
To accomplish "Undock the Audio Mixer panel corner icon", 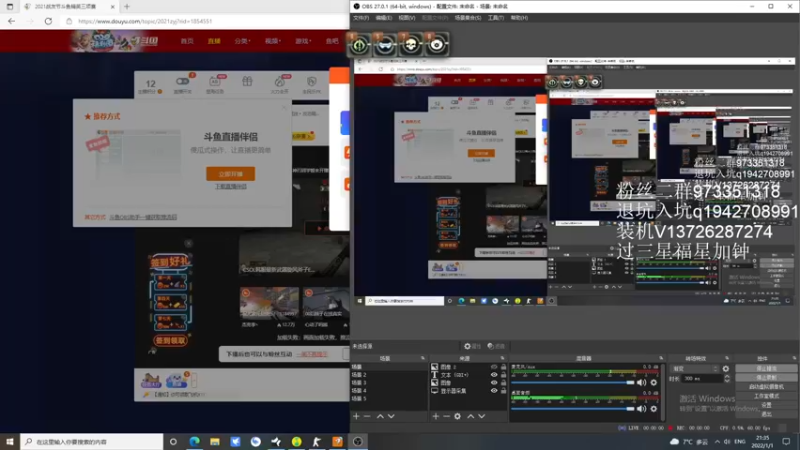I will coord(661,358).
